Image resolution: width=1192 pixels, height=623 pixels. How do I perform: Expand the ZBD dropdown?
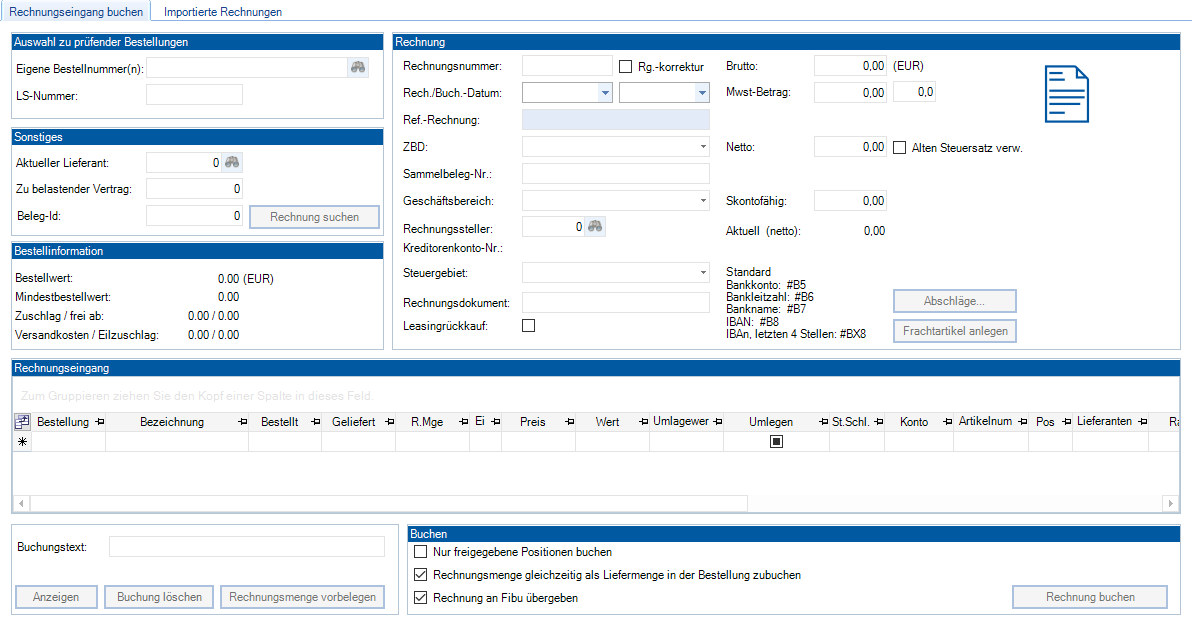click(x=703, y=147)
